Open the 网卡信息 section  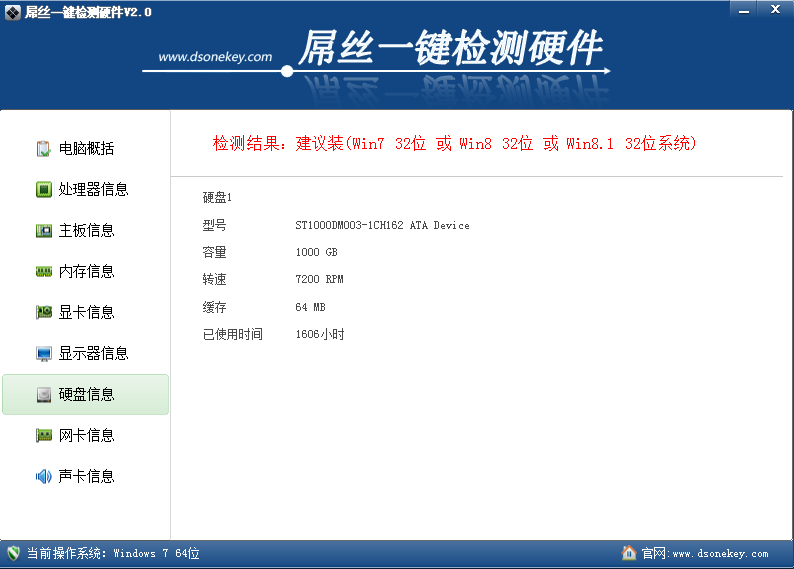(x=86, y=436)
